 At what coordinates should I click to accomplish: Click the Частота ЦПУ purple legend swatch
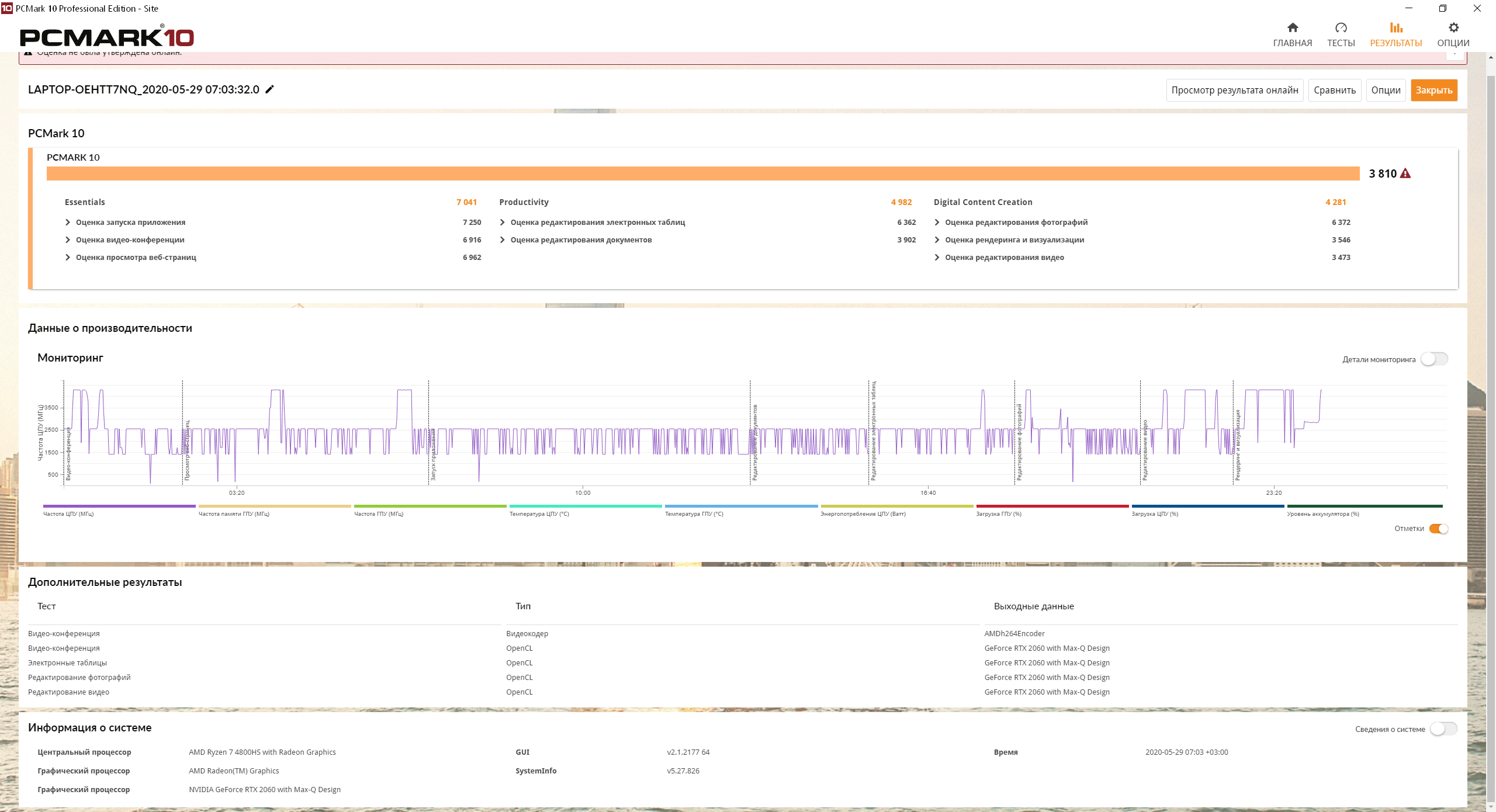(119, 506)
